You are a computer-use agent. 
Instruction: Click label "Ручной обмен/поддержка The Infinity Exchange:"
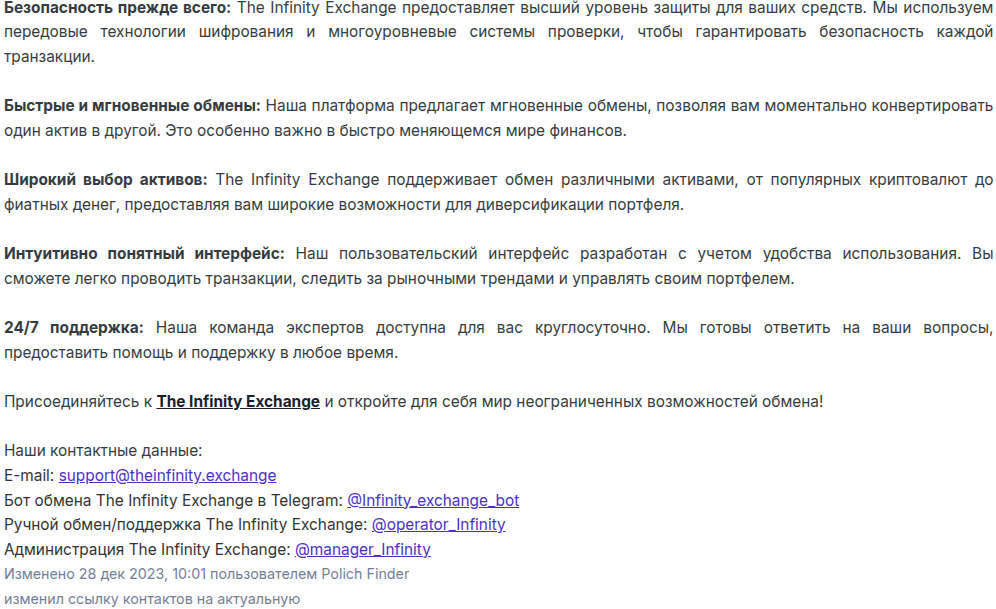click(x=185, y=525)
